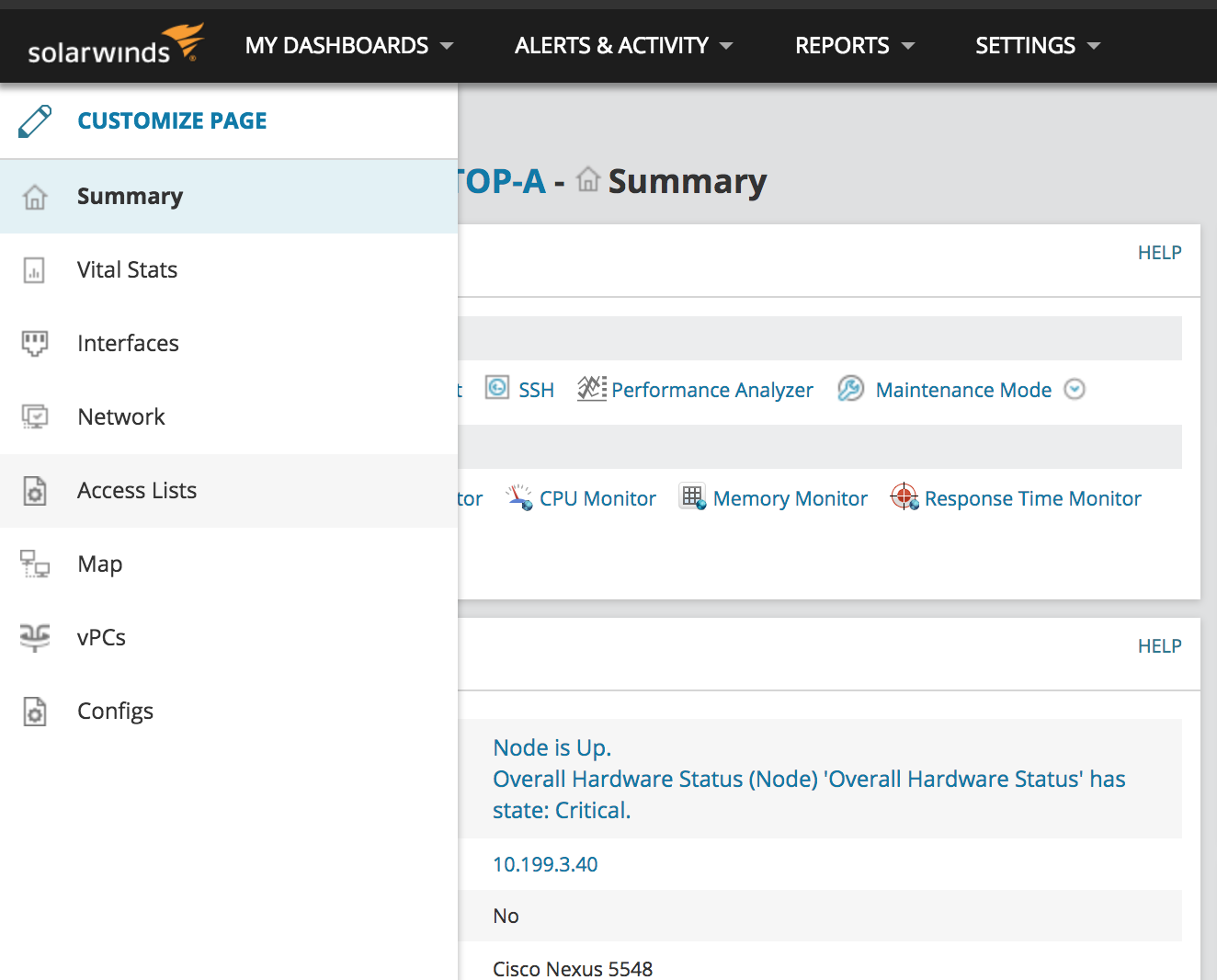The width and height of the screenshot is (1217, 980).
Task: Click the Customize Page pencil icon
Action: [x=35, y=121]
